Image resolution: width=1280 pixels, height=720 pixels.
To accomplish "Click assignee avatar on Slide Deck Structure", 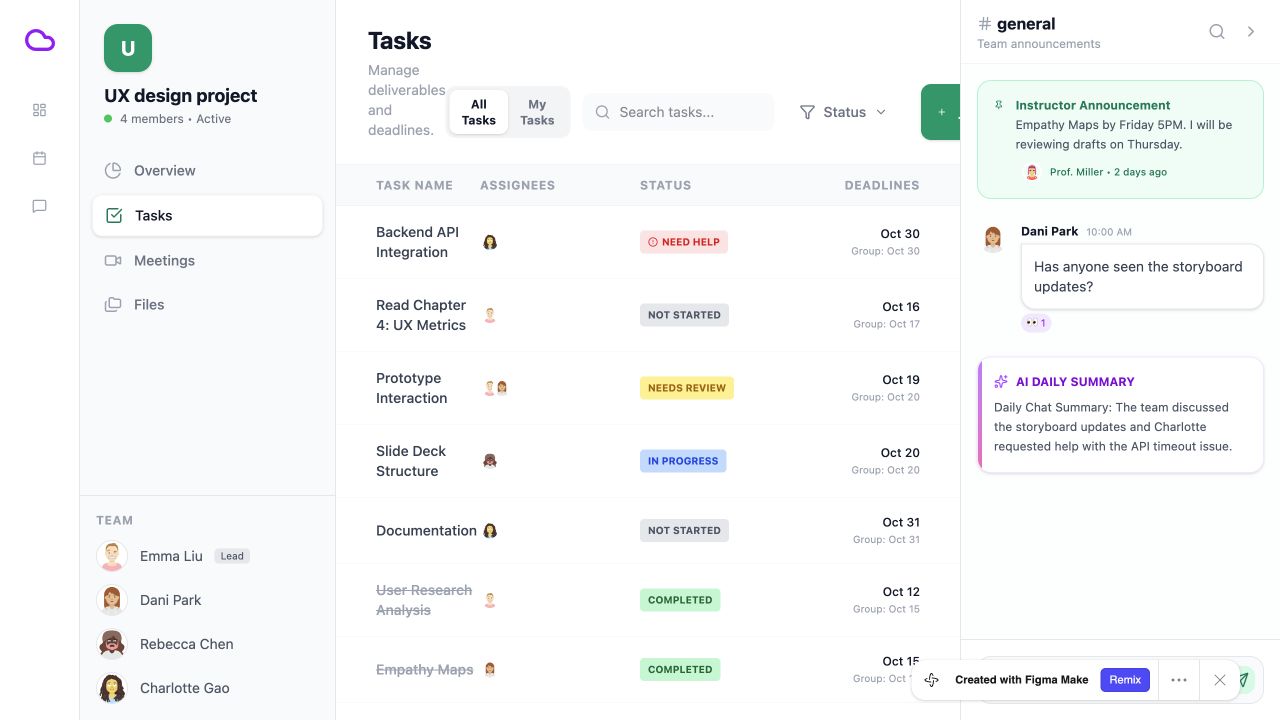I will point(490,461).
